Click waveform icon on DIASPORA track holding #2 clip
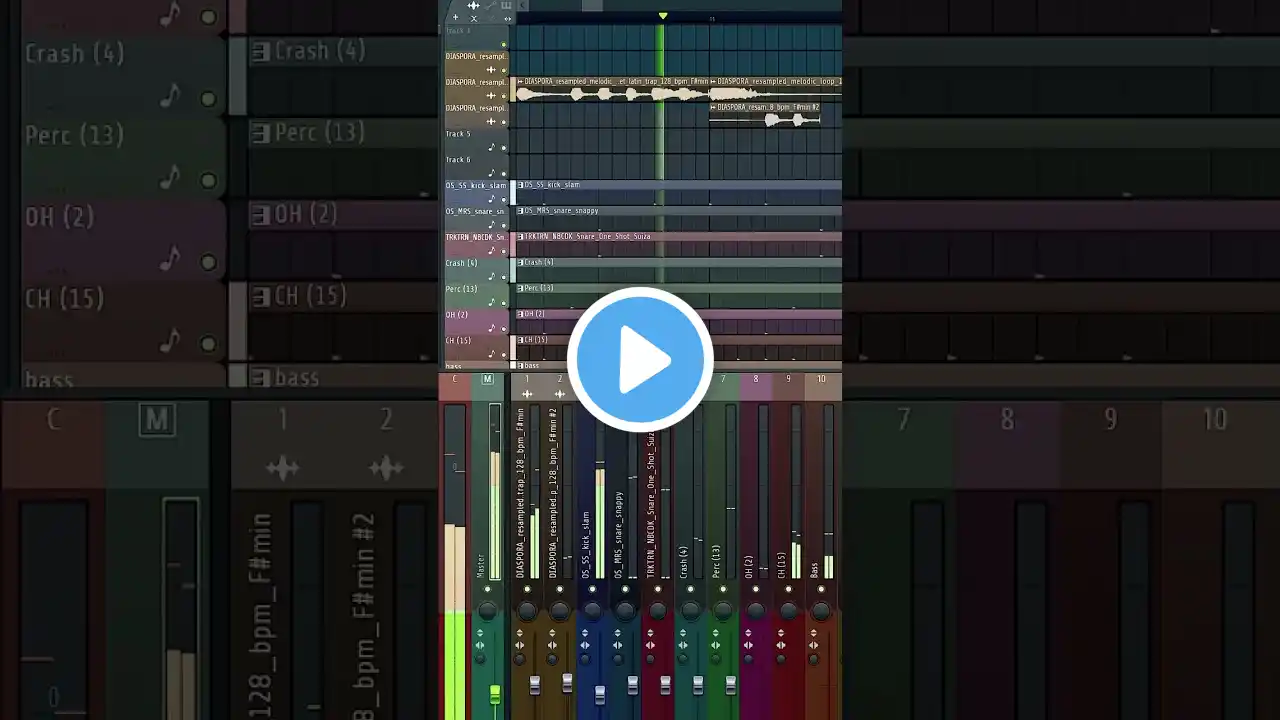 pos(491,121)
